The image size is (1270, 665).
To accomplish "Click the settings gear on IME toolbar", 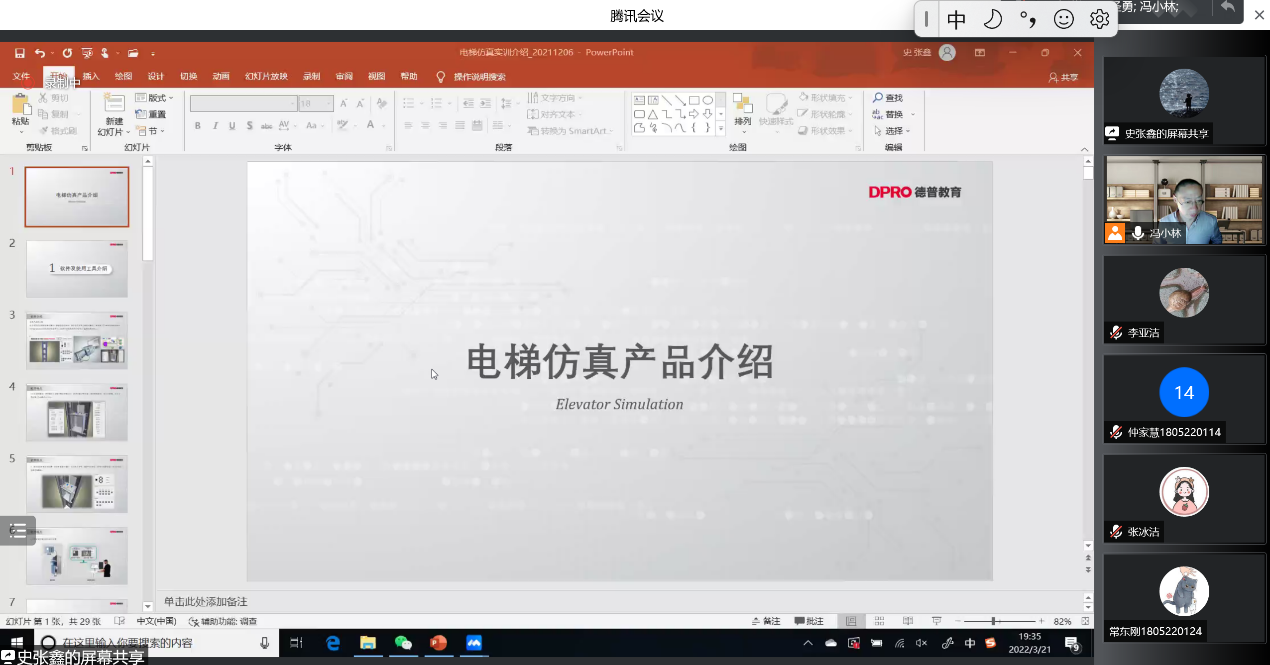I will tap(1099, 19).
